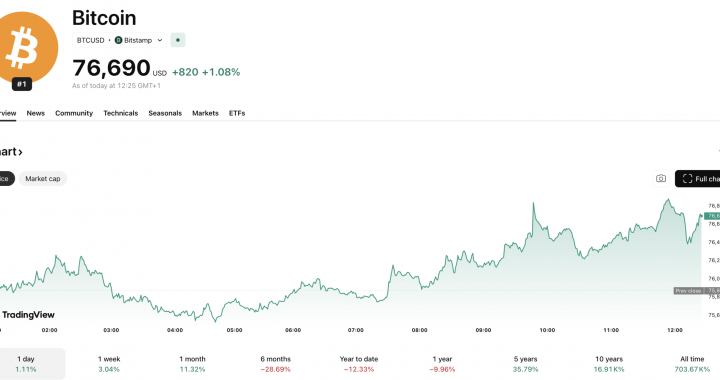The image size is (720, 380).
Task: Open the chart section chevron heading
Action: [10, 151]
